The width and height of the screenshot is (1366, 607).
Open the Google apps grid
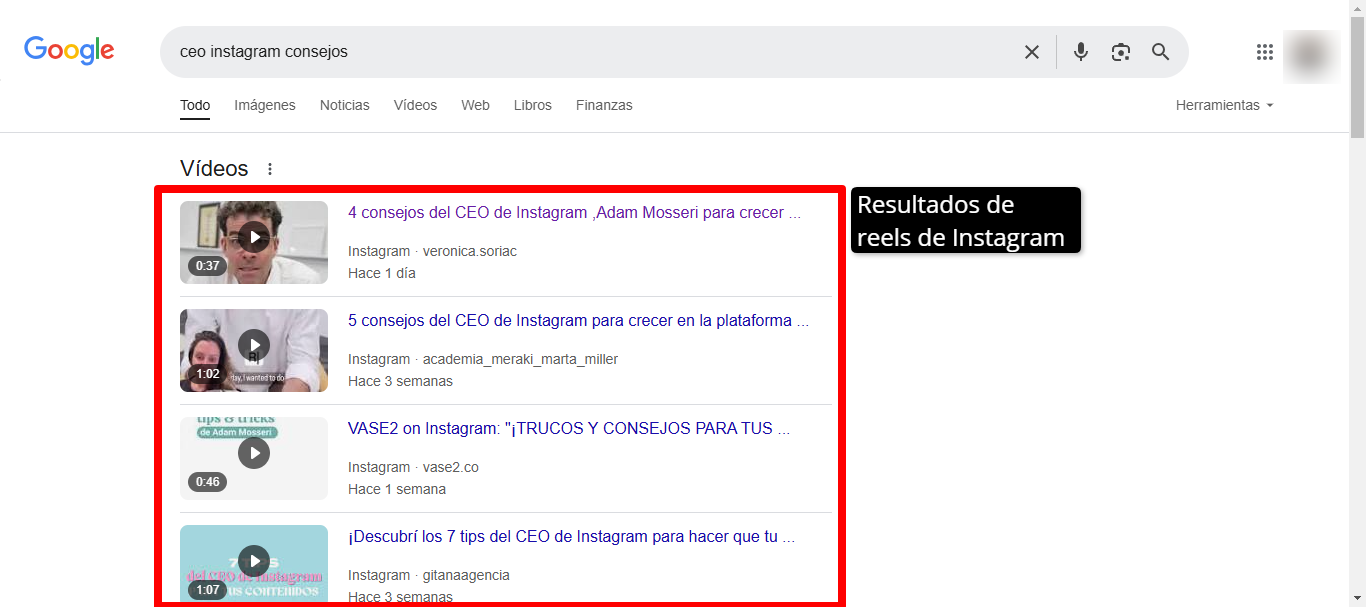1265,52
